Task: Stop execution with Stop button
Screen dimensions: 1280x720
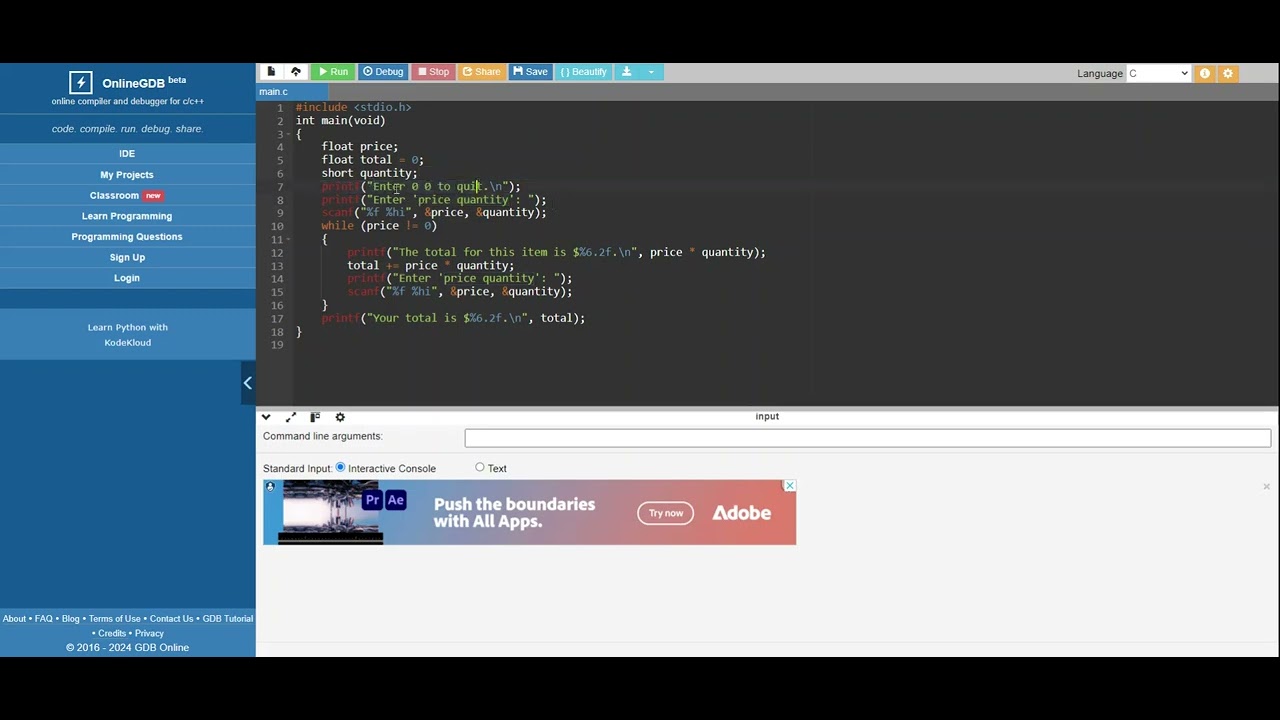Action: pyautogui.click(x=434, y=72)
